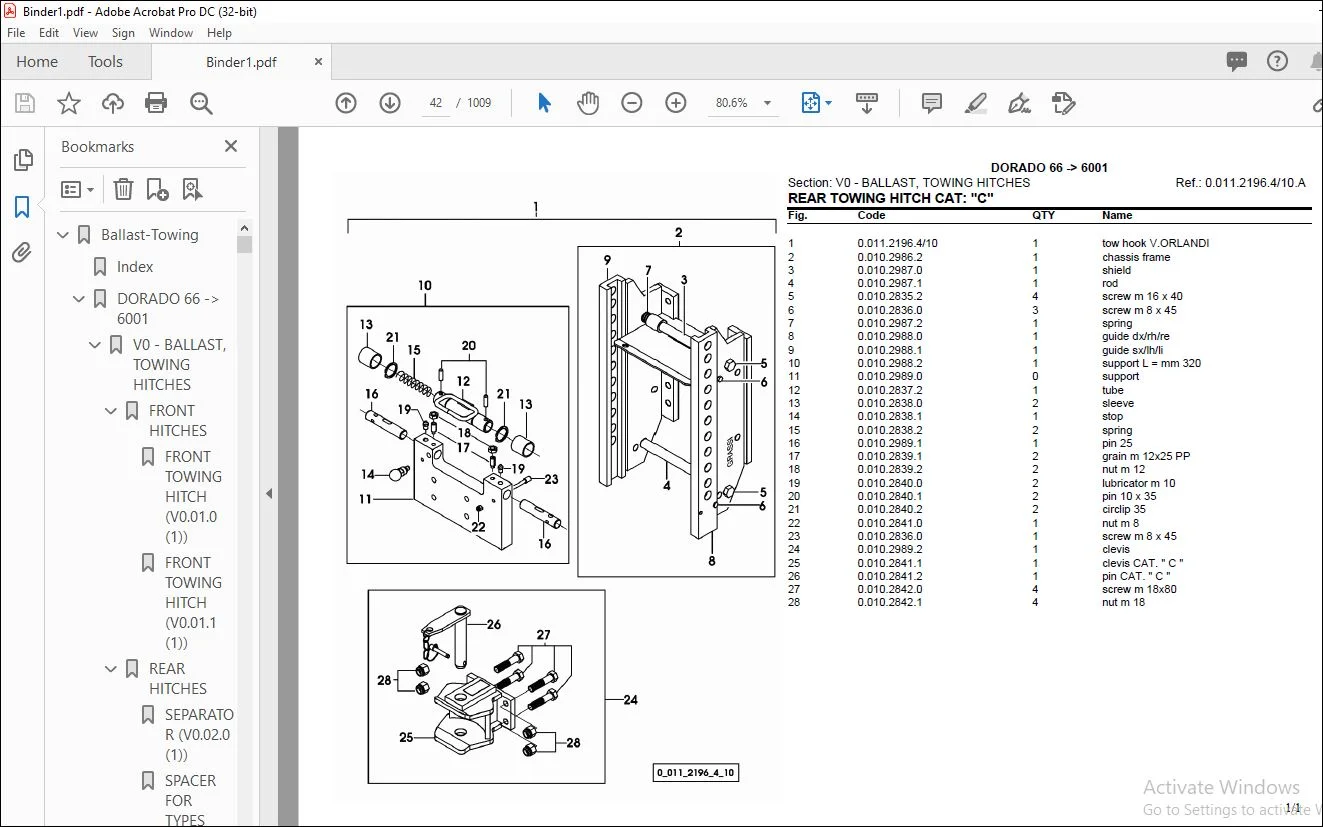Collapse the FRONT HITCHES bookmark chevron
This screenshot has width=1323, height=827.
coord(112,411)
